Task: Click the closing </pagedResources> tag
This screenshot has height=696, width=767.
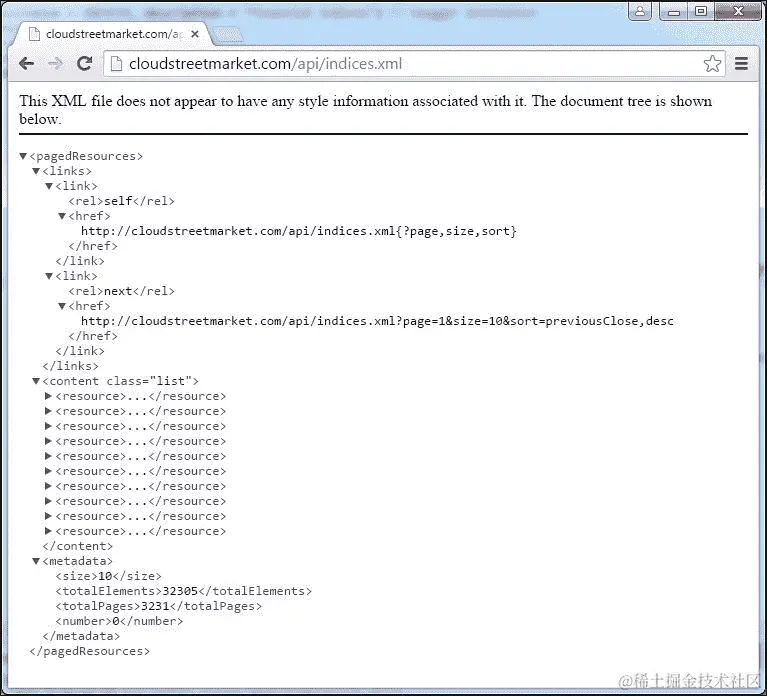Action: coord(90,651)
